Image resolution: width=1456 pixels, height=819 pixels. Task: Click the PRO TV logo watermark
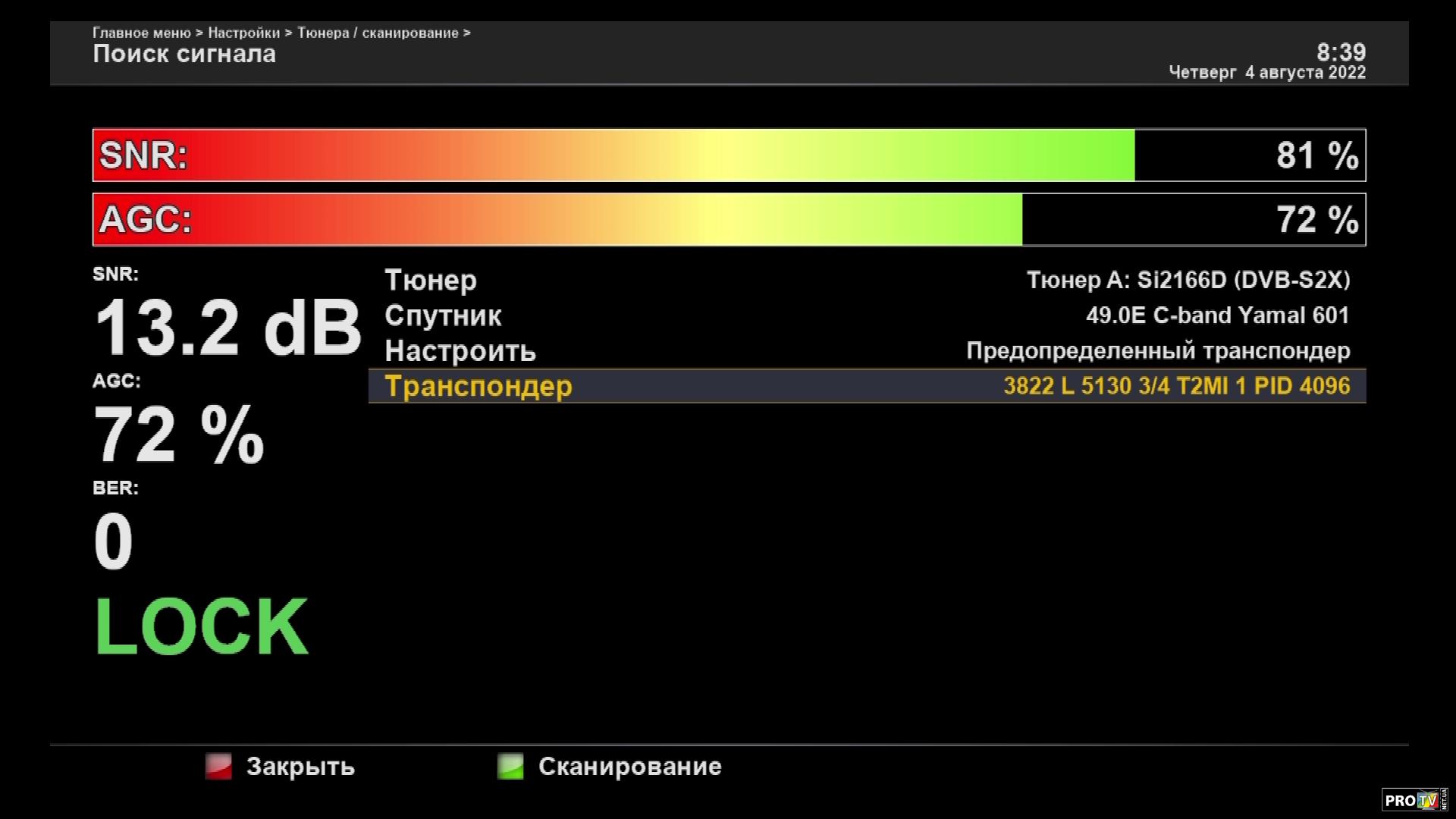click(1414, 799)
